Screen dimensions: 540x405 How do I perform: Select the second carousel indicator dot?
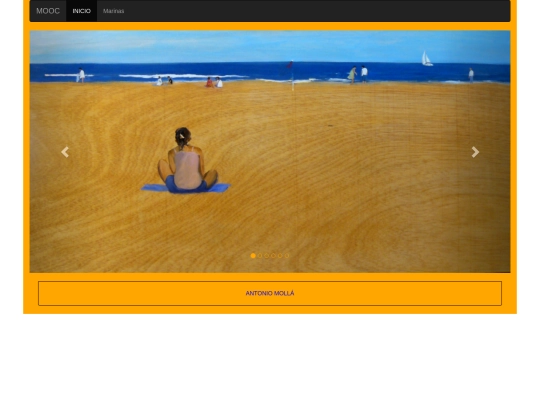[260, 256]
